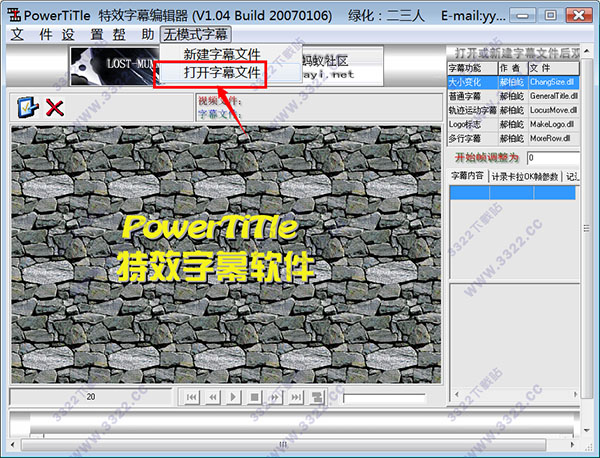This screenshot has width=600, height=458.
Task: Jump to last frame button
Action: (295, 397)
